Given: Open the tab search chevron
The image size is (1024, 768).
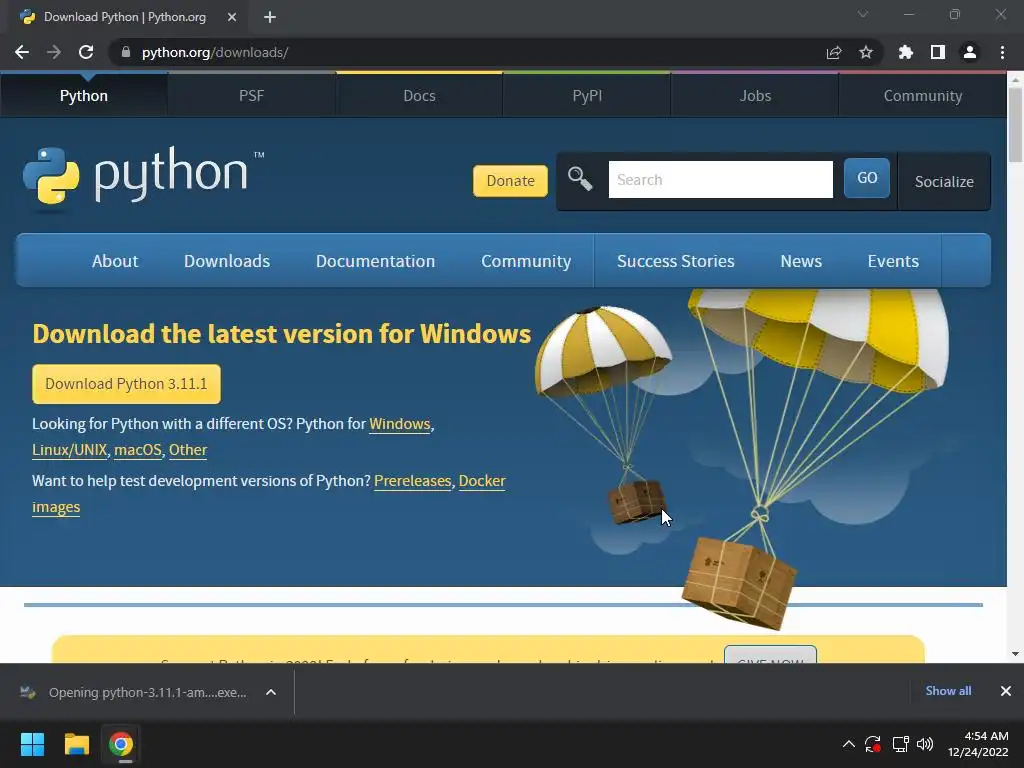Looking at the screenshot, I should 863,14.
